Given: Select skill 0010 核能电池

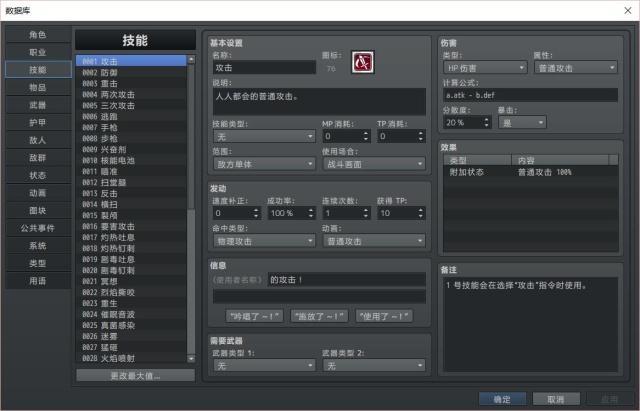Looking at the screenshot, I should [131, 160].
